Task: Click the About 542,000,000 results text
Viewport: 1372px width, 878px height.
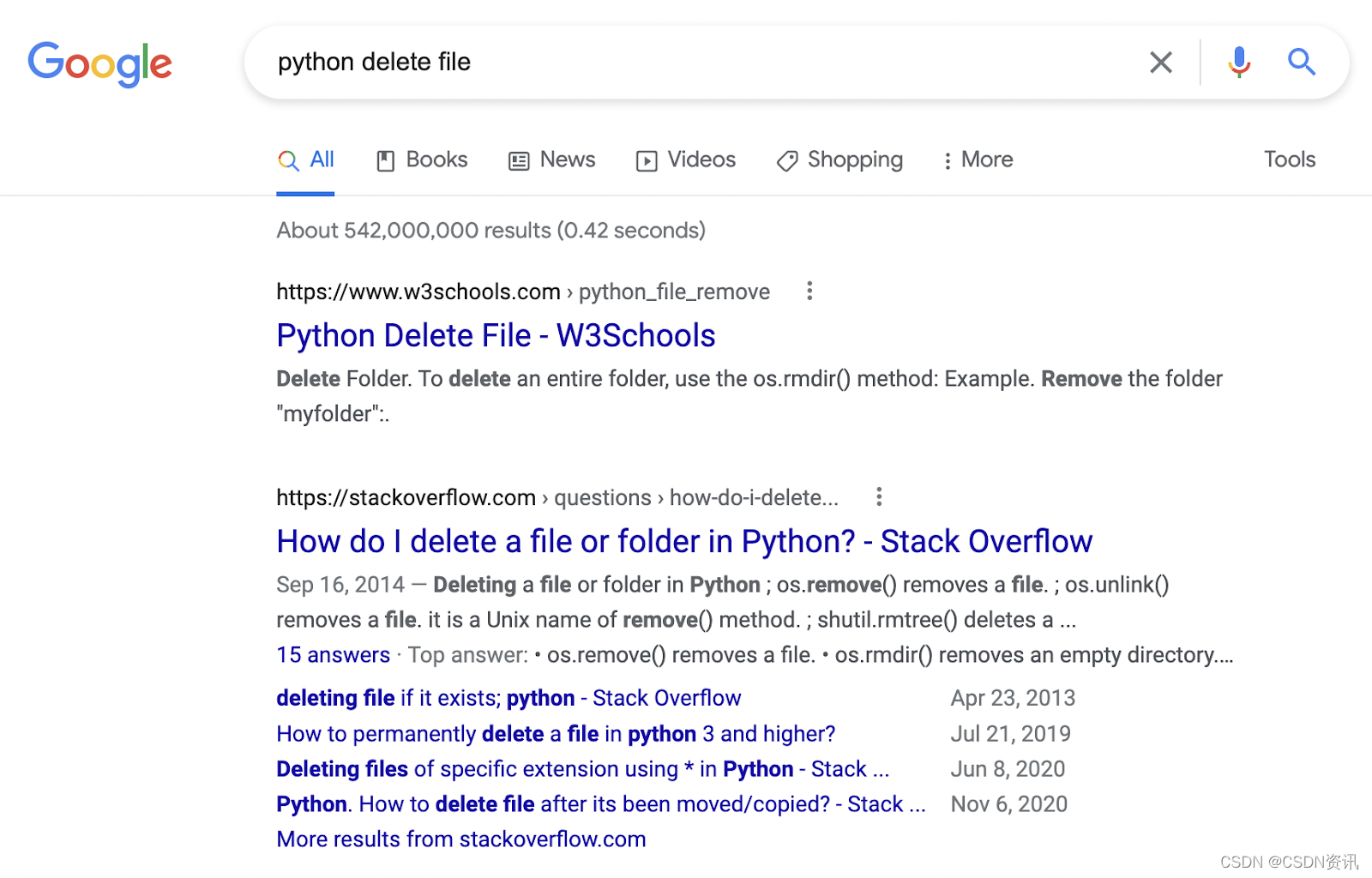Action: (491, 231)
